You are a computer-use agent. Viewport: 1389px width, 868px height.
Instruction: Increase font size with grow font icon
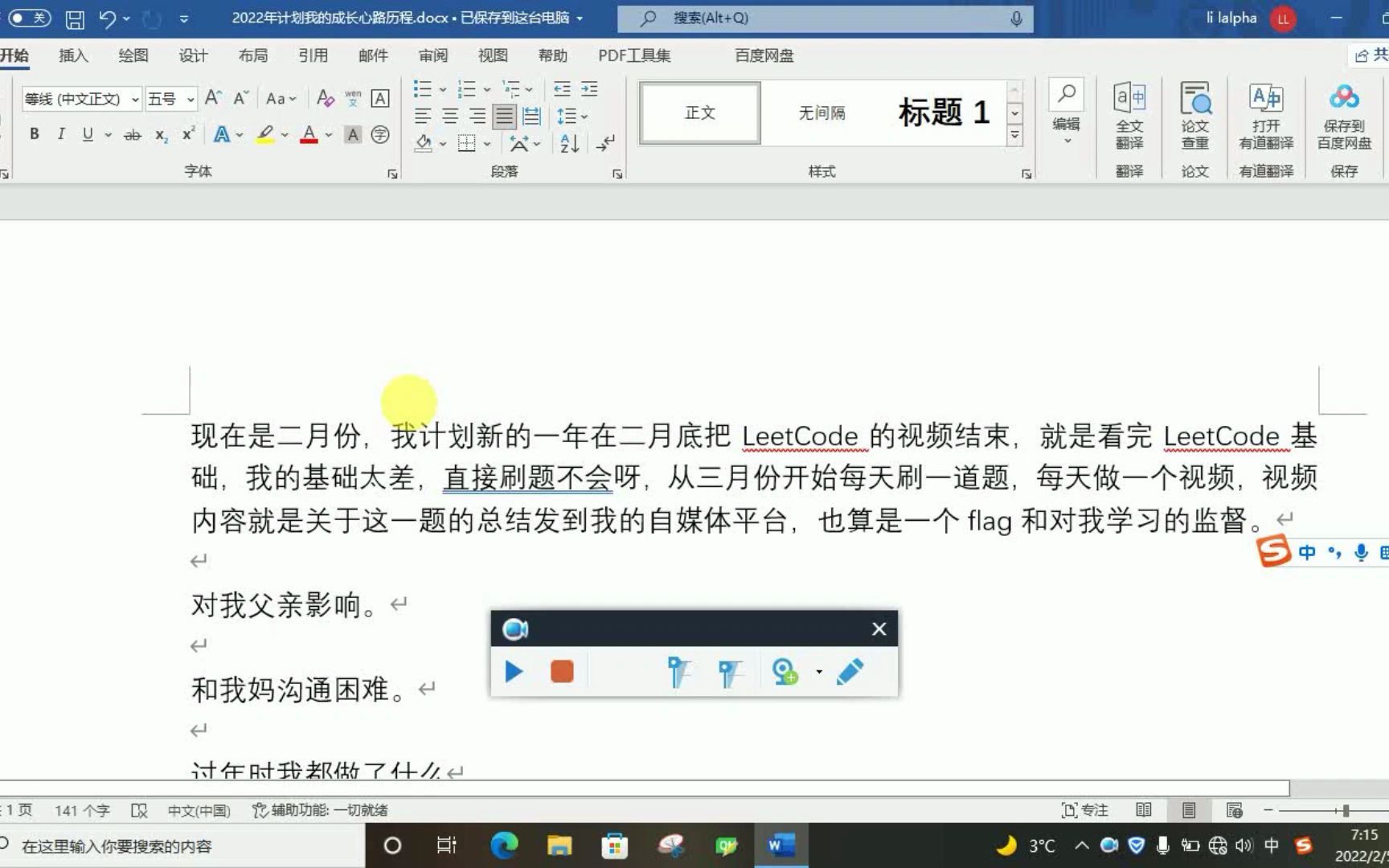tap(213, 98)
